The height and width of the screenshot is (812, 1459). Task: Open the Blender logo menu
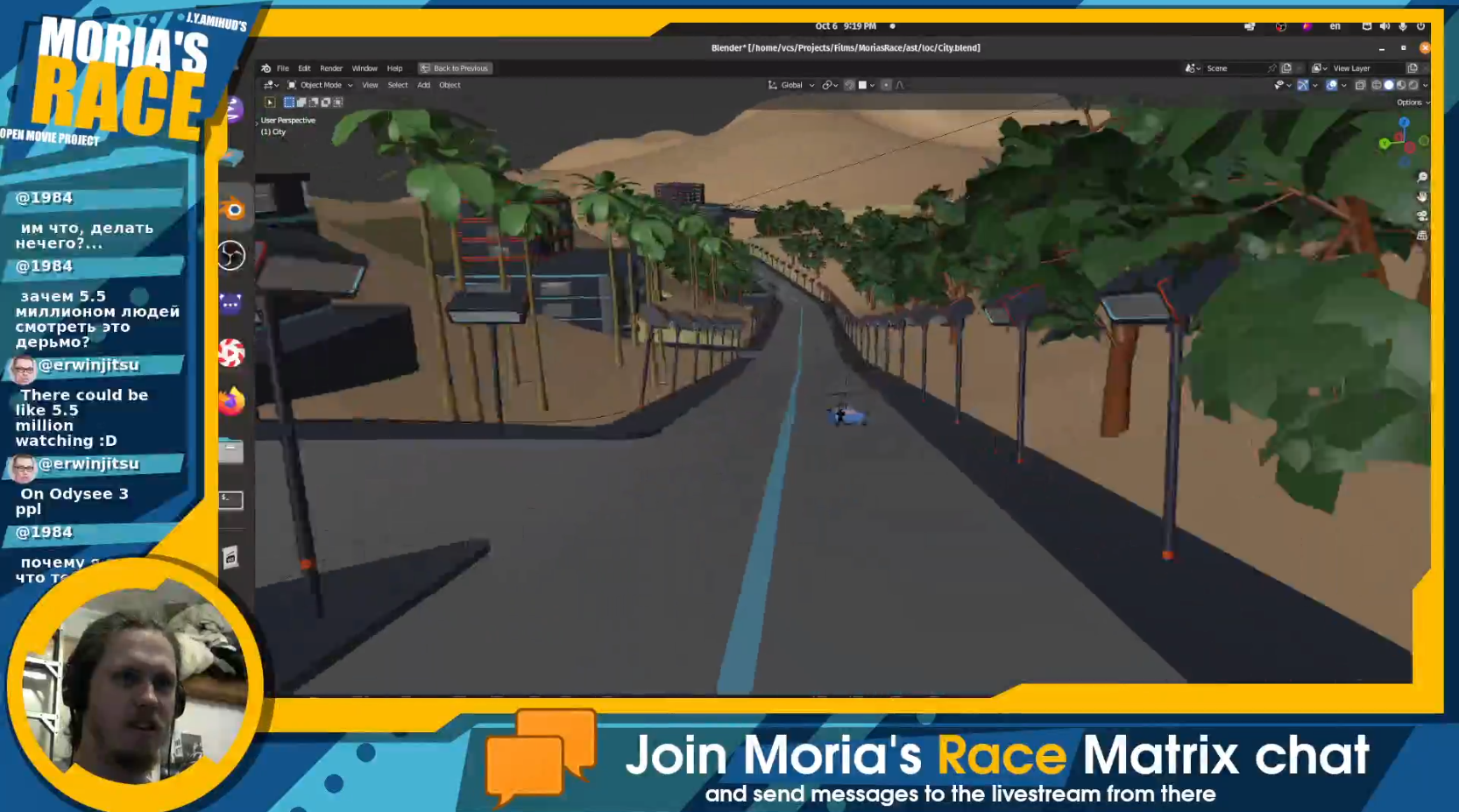tap(266, 68)
